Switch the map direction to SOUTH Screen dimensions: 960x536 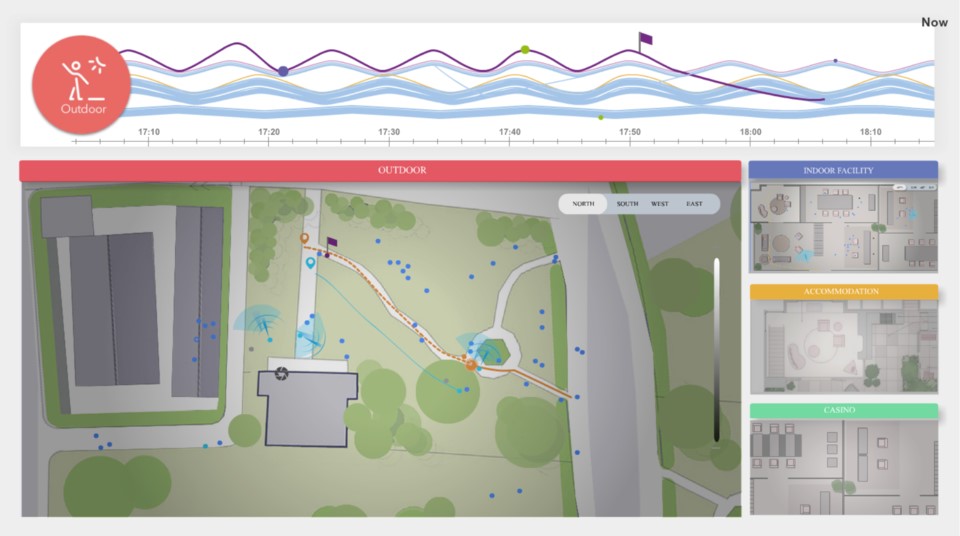coord(627,204)
